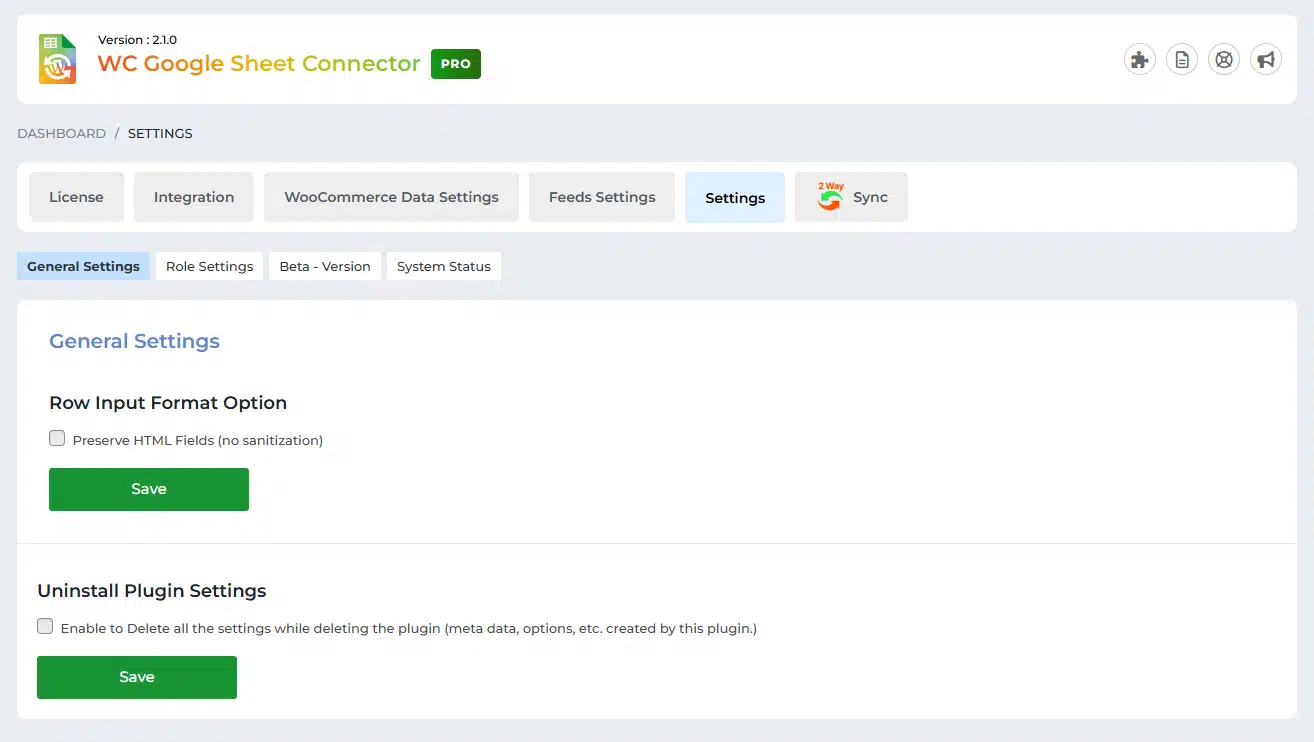This screenshot has height=742, width=1314.
Task: Save the Row Input Format option
Action: [148, 489]
